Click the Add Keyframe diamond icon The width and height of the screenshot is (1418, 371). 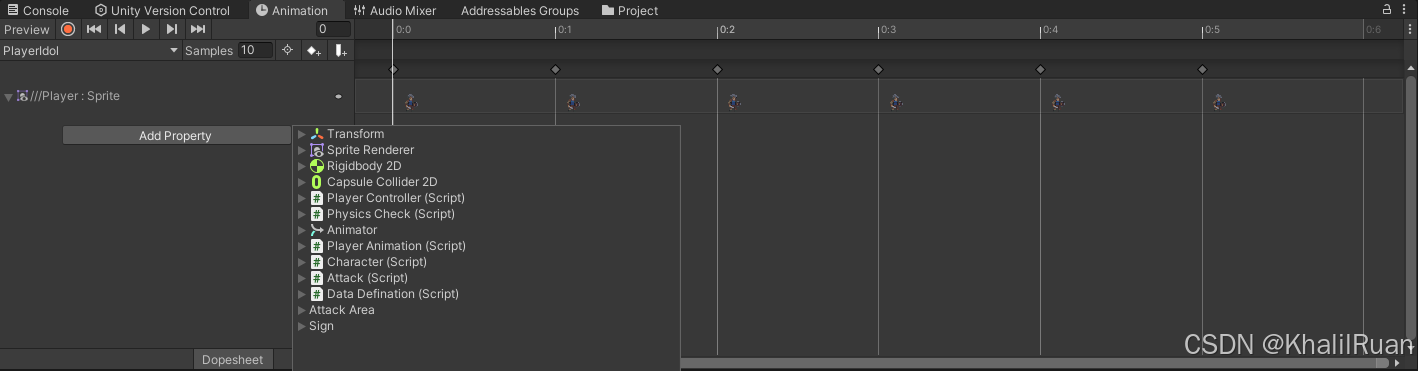pos(314,50)
